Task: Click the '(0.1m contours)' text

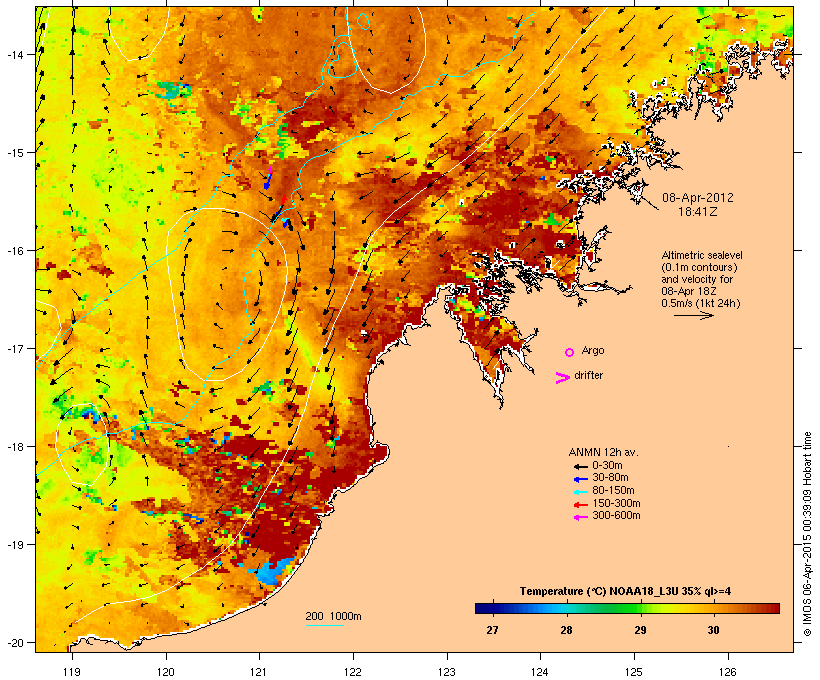Action: pyautogui.click(x=699, y=267)
